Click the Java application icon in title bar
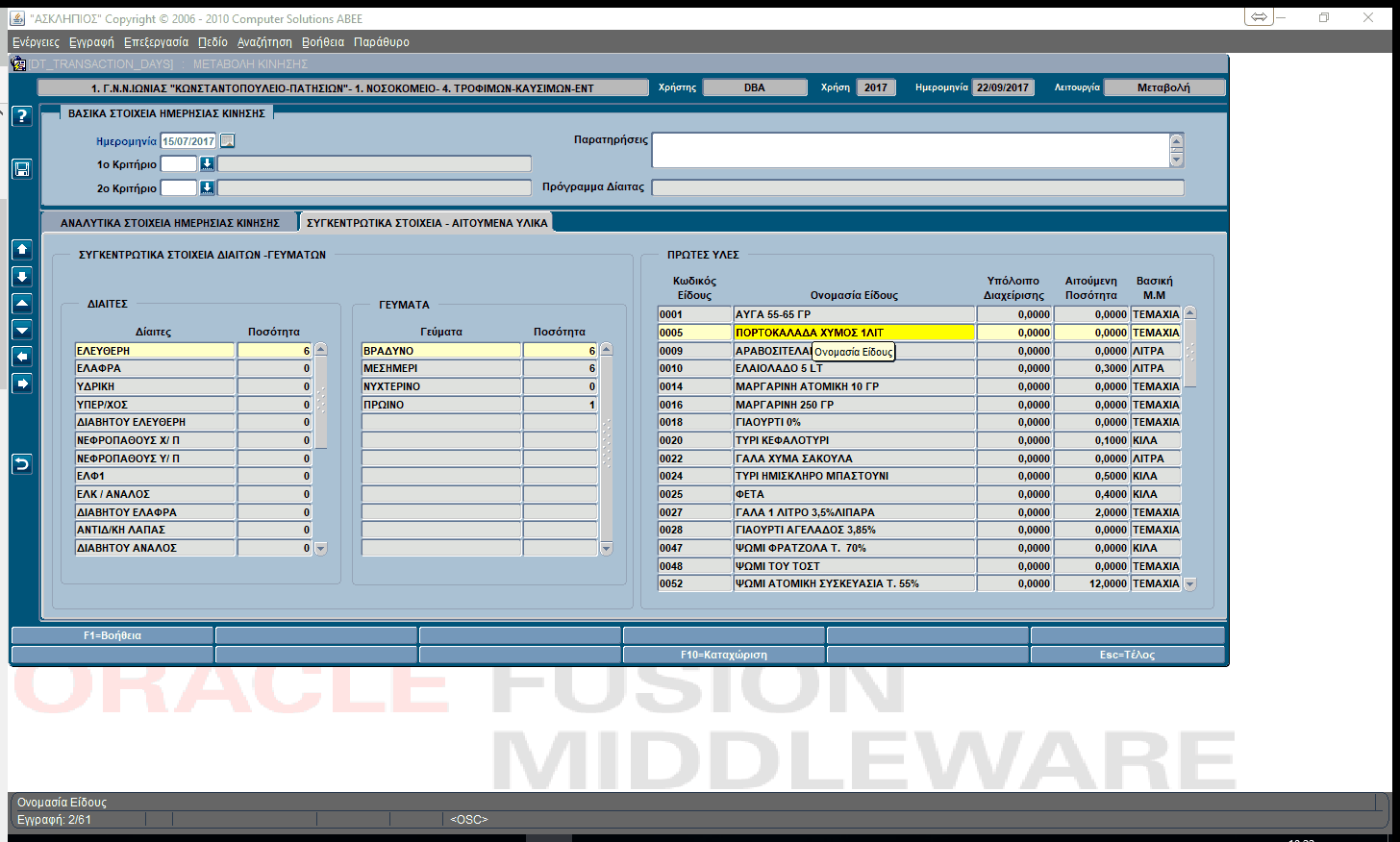The height and width of the screenshot is (842, 1400). [17, 18]
